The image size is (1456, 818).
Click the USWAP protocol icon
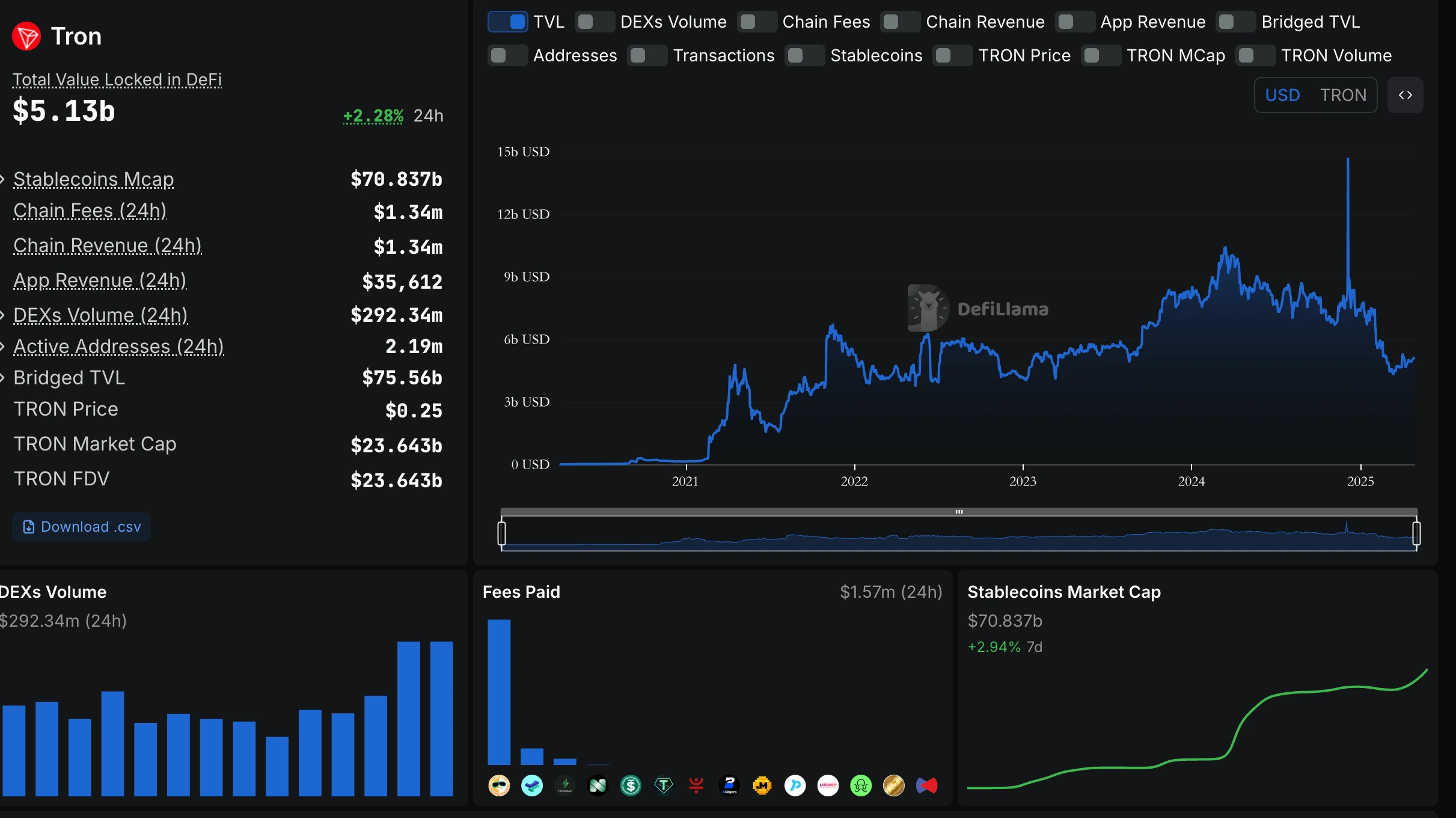[828, 785]
